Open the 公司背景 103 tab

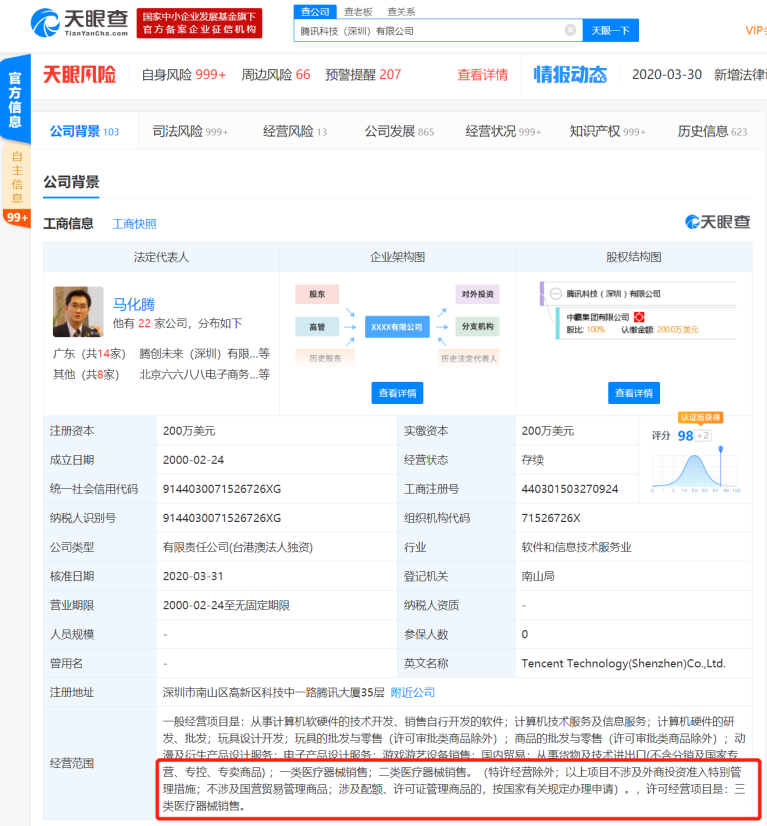[84, 131]
